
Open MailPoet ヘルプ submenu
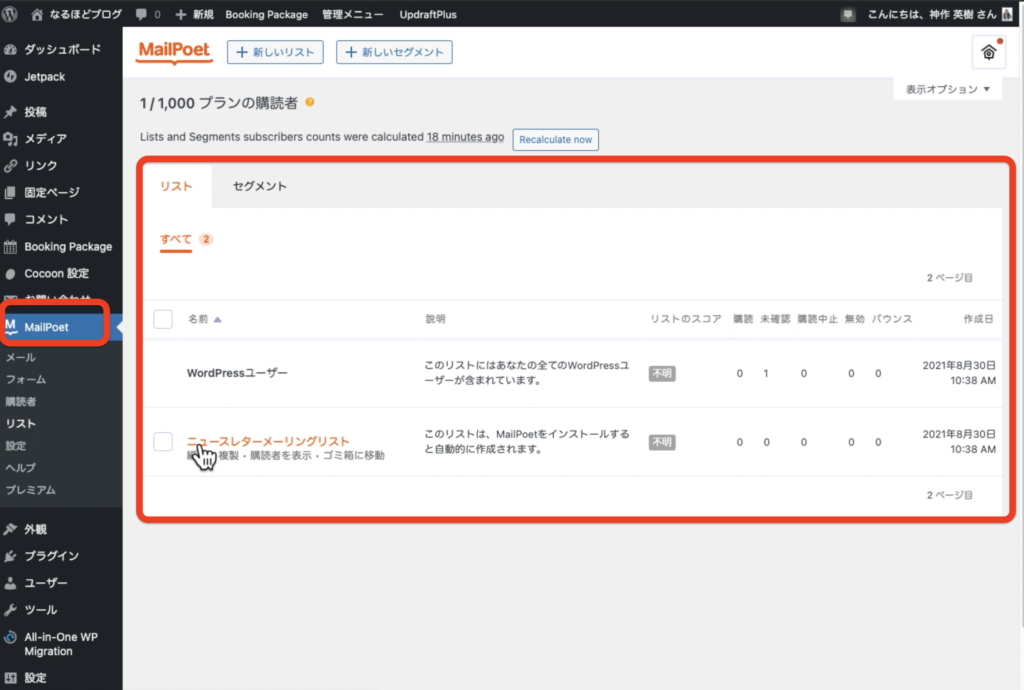[x=20, y=467]
